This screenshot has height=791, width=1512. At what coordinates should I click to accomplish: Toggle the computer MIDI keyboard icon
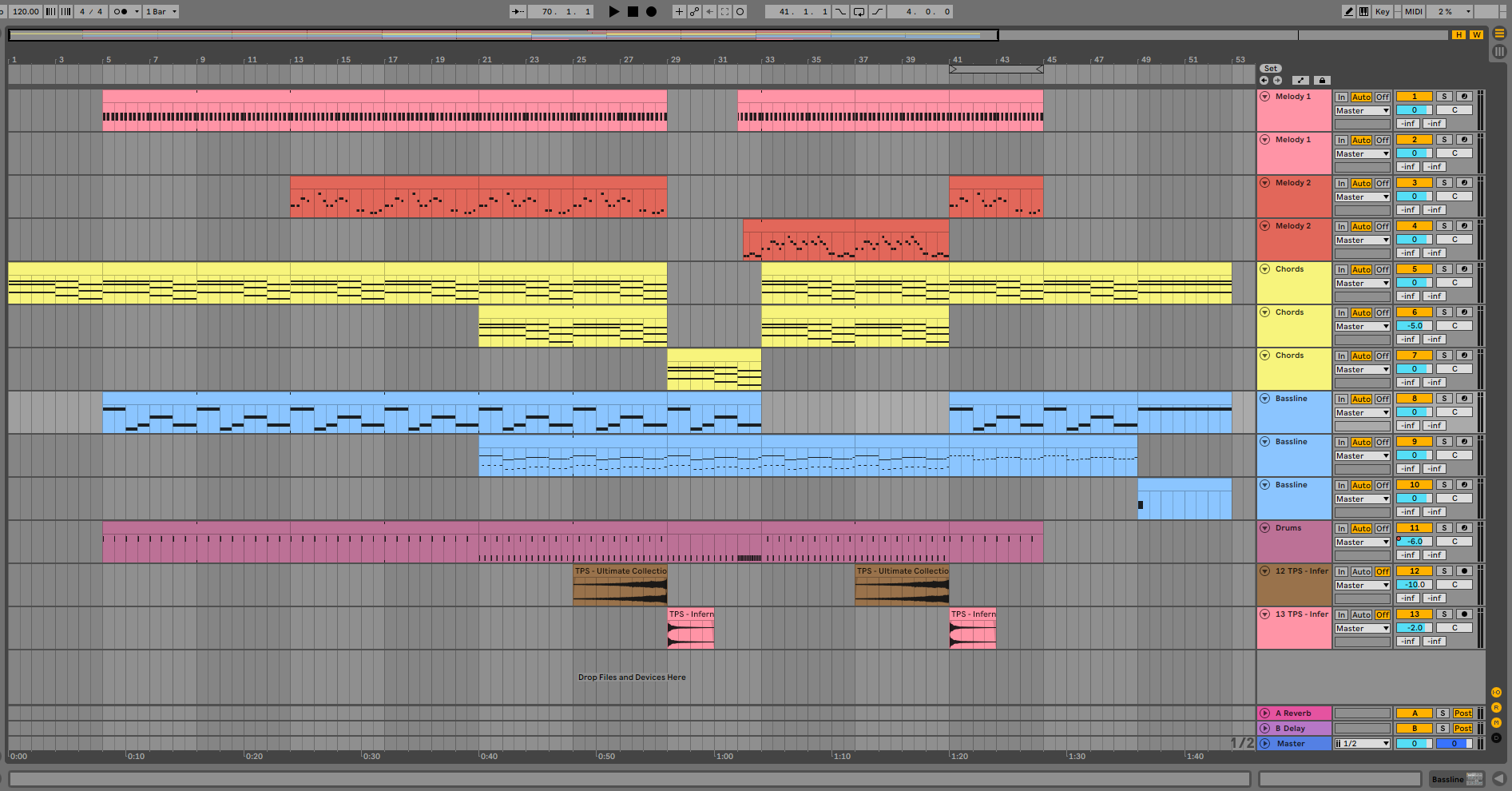(1363, 11)
